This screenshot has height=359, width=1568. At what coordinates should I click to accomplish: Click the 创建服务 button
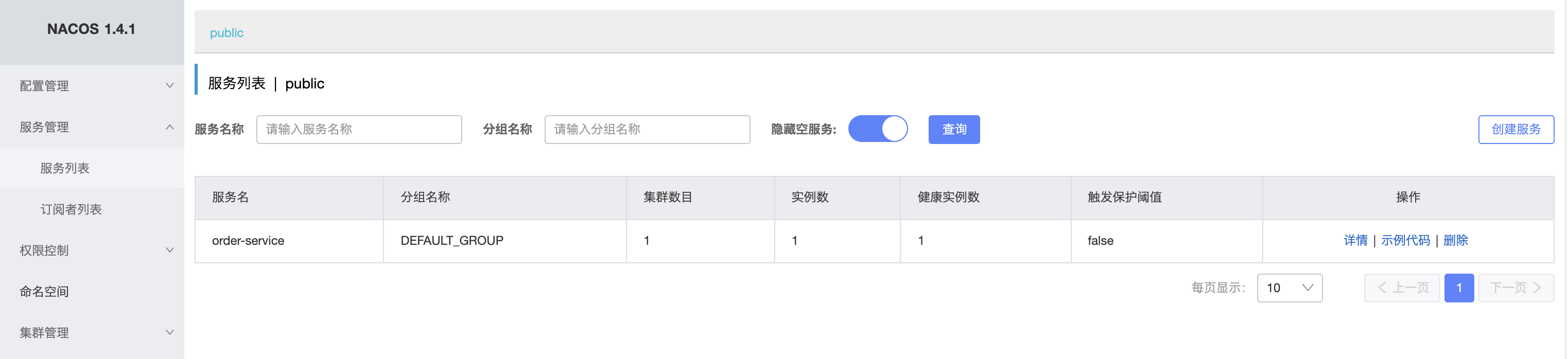(1515, 129)
